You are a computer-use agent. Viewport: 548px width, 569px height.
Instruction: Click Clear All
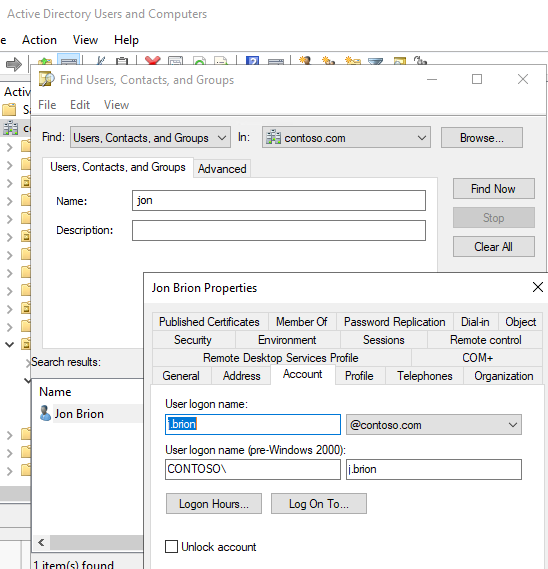pos(494,246)
